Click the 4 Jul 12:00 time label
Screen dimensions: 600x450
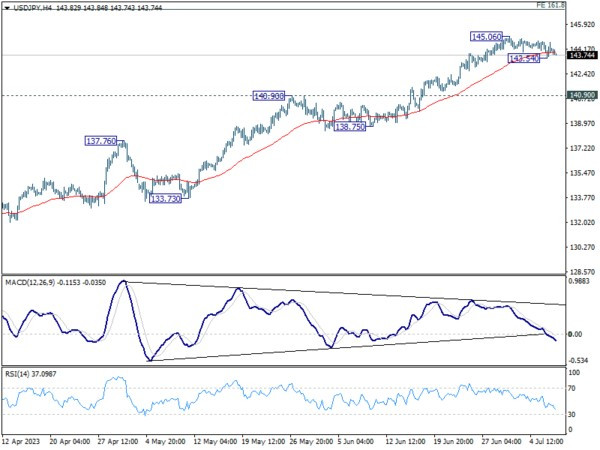(547, 441)
